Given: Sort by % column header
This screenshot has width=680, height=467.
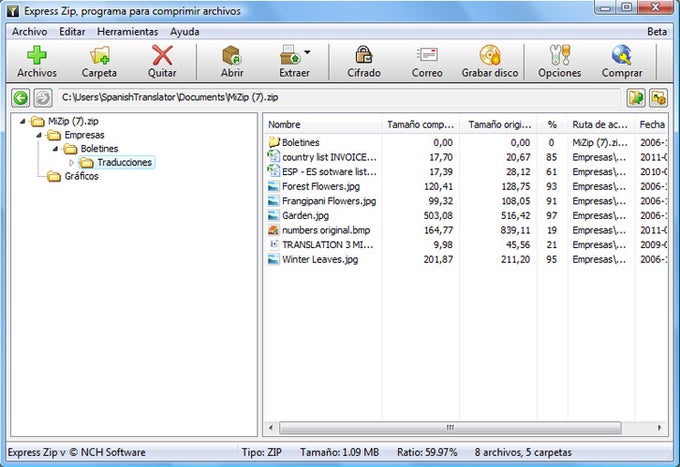Looking at the screenshot, I should (x=552, y=124).
